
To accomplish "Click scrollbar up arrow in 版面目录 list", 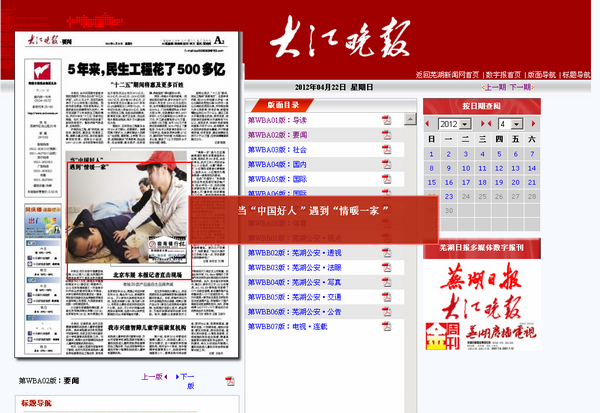I will point(410,119).
